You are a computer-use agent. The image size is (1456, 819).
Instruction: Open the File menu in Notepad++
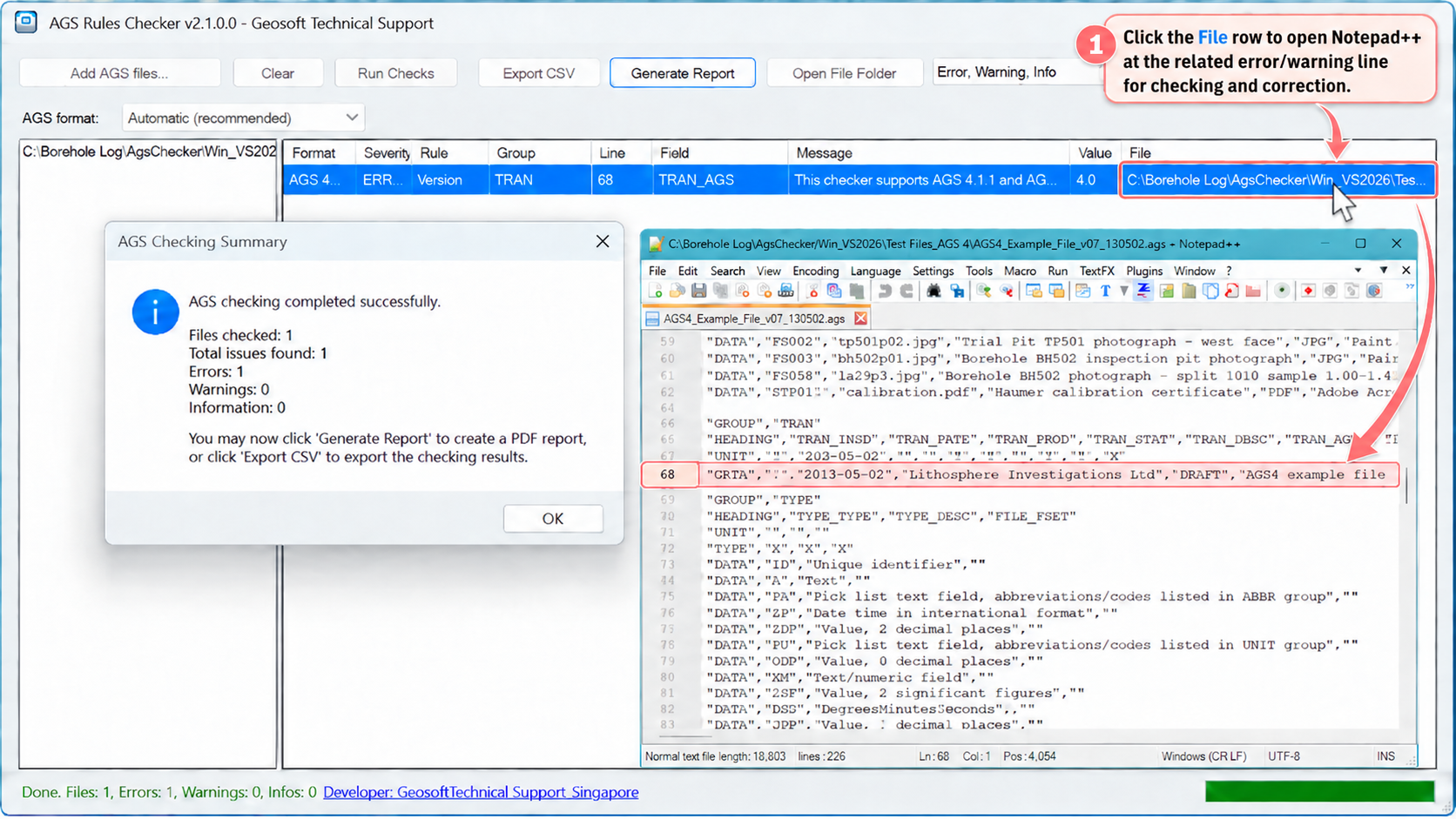[x=657, y=271]
